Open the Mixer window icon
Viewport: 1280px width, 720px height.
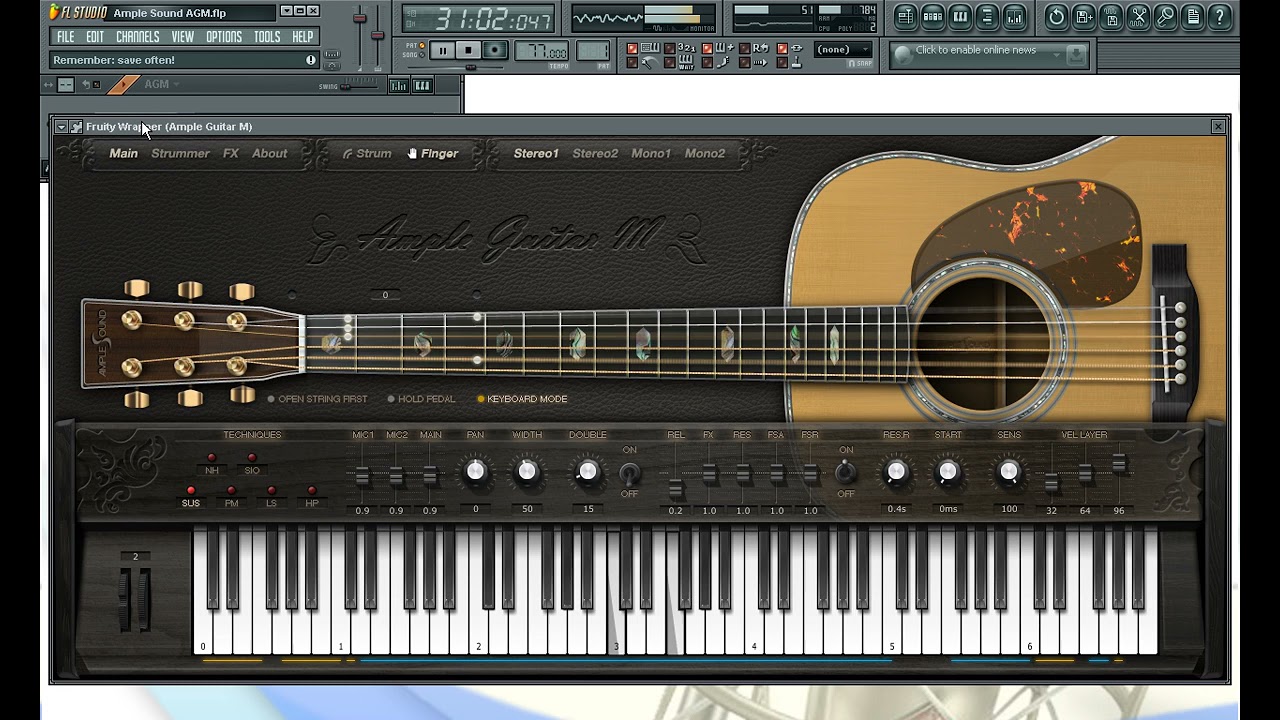coord(1014,16)
